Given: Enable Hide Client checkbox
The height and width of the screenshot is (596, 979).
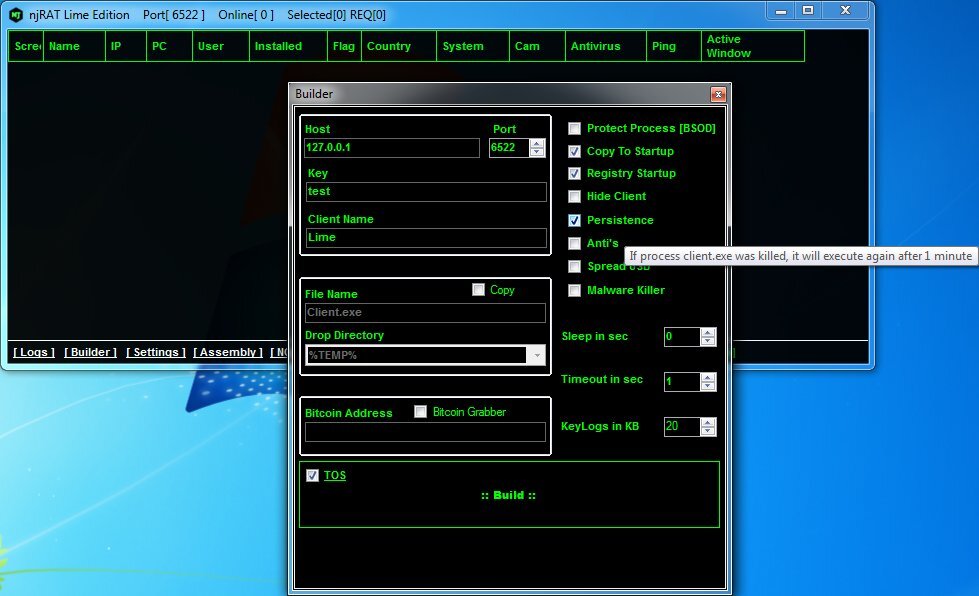Looking at the screenshot, I should 574,197.
